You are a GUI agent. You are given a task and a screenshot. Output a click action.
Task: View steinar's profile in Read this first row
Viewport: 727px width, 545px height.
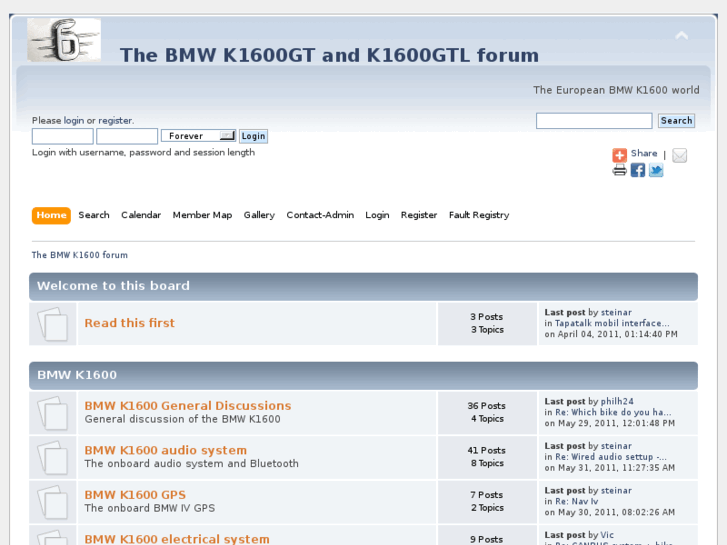[x=616, y=312]
